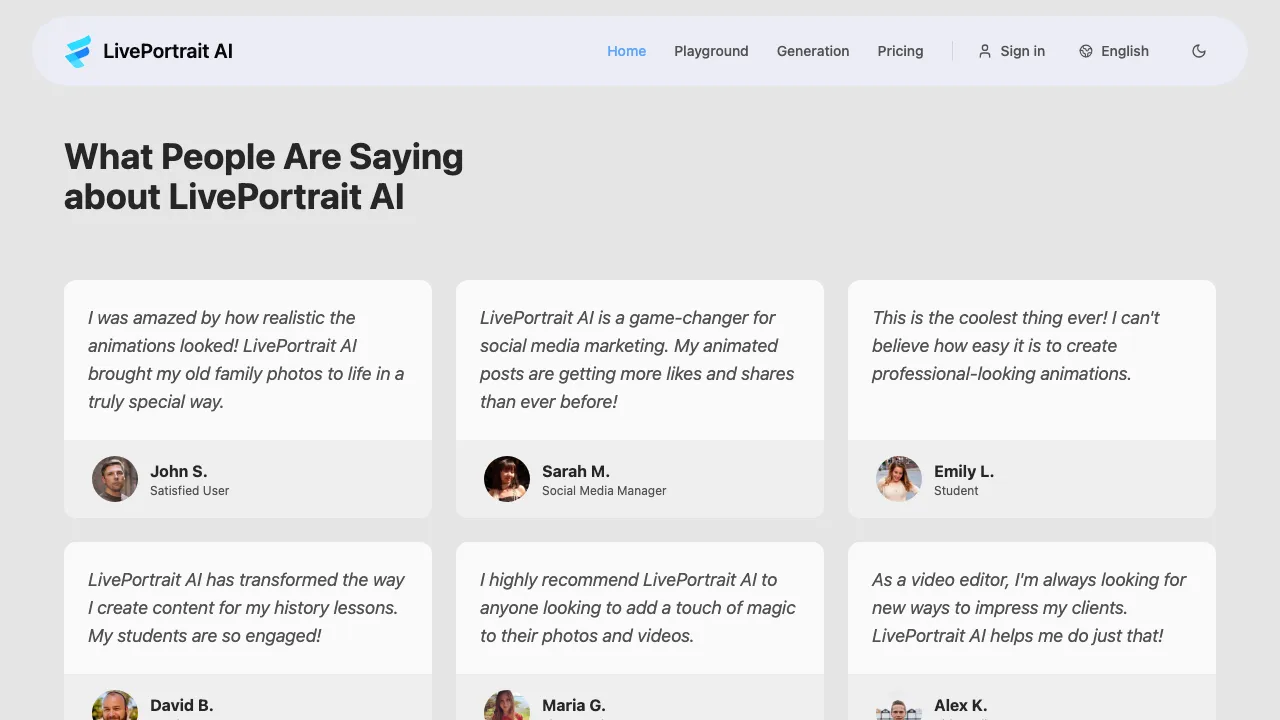Toggle dark mode with the moon icon
The height and width of the screenshot is (720, 1280).
pyautogui.click(x=1199, y=51)
